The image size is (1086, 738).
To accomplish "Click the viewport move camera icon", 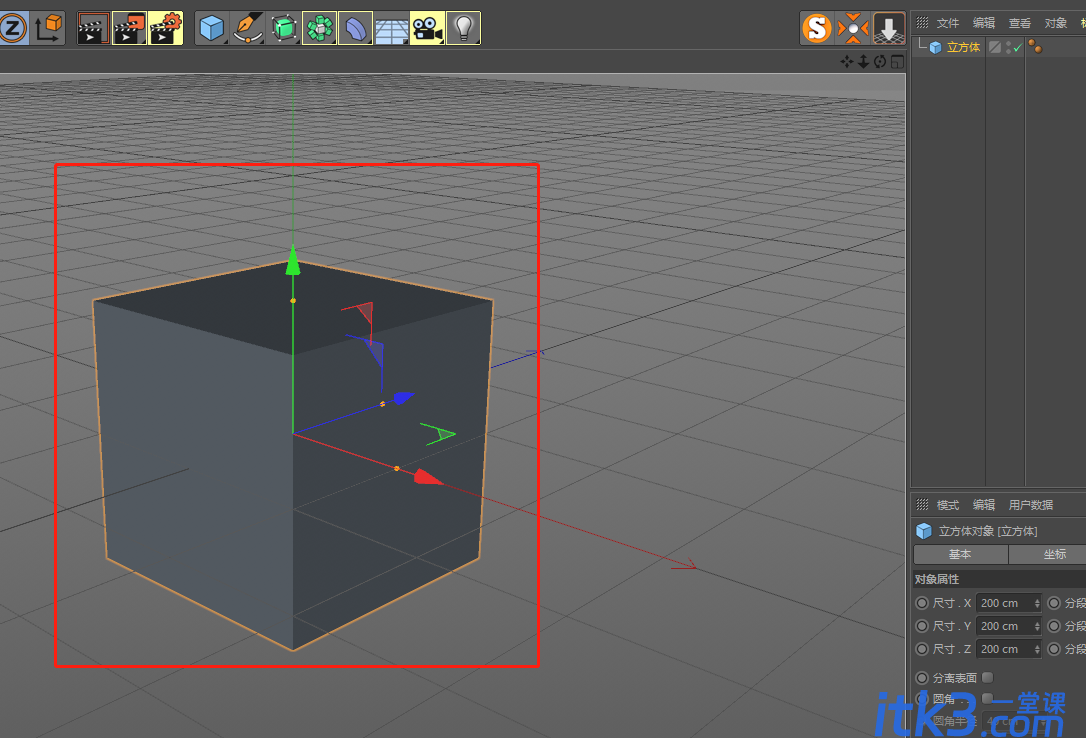I will 847,62.
